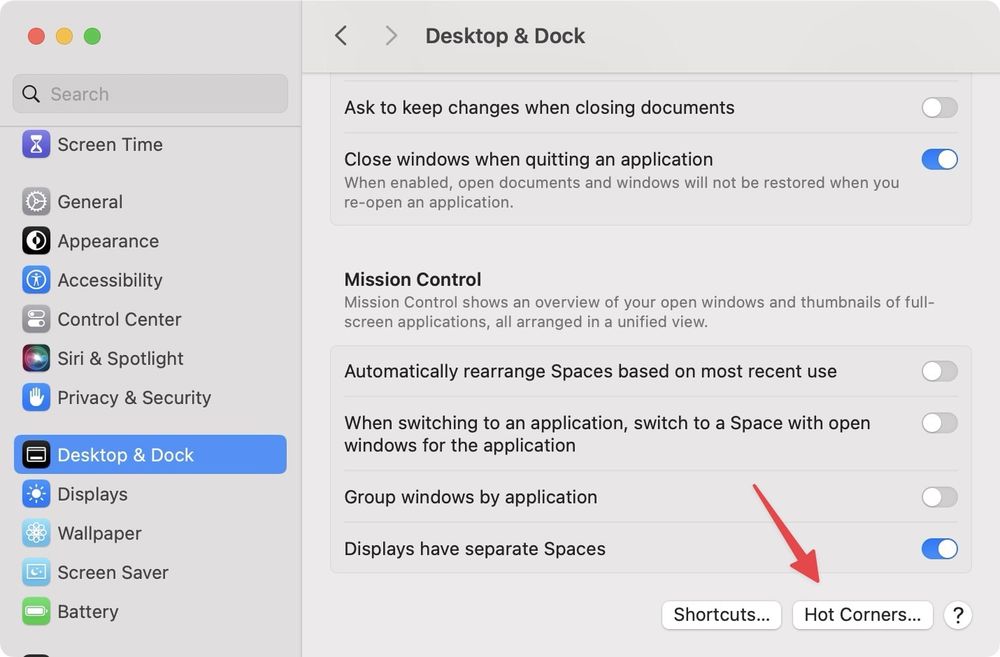This screenshot has width=1000, height=657.
Task: Select the Siri & Spotlight icon
Action: coord(36,358)
